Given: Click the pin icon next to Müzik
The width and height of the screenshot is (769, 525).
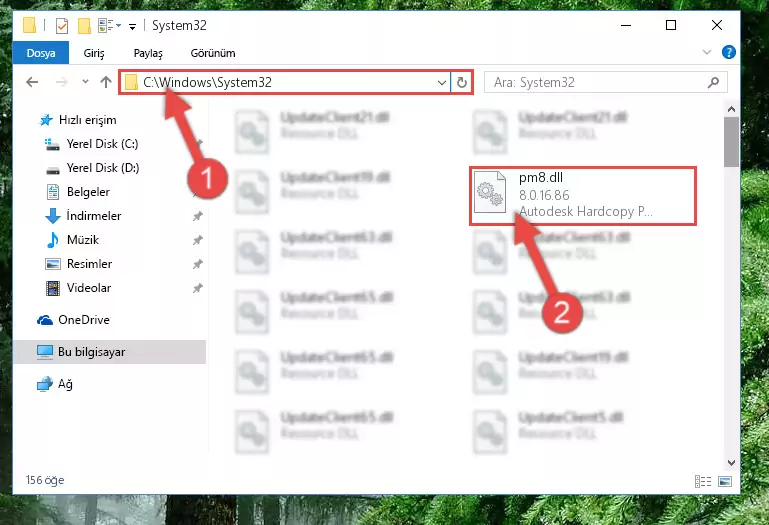Looking at the screenshot, I should tap(198, 240).
